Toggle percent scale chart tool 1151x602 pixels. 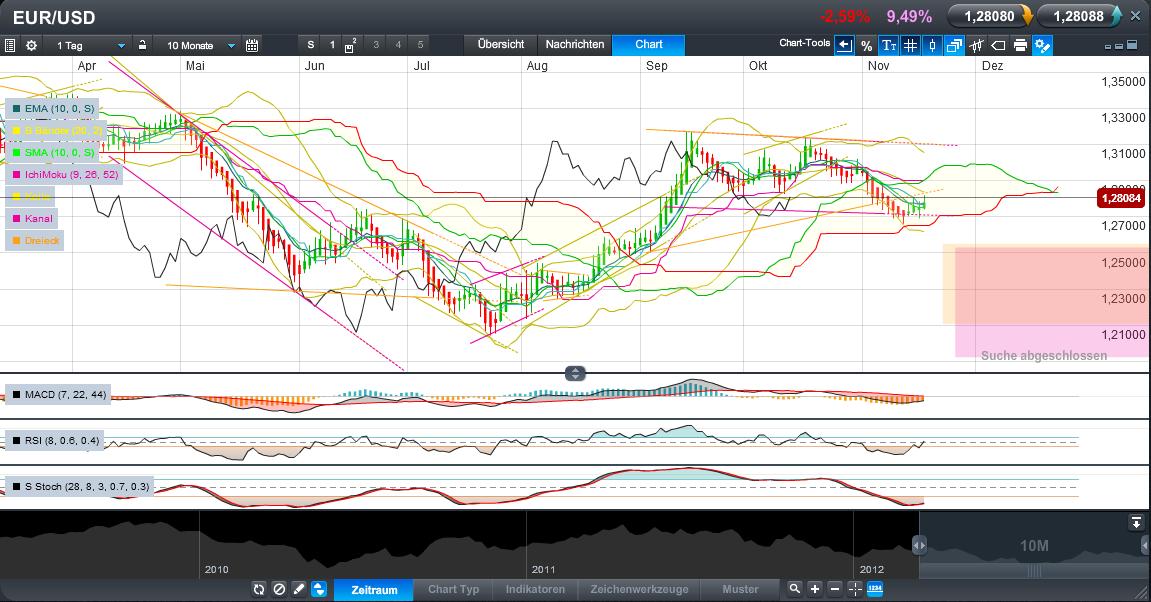tap(866, 46)
